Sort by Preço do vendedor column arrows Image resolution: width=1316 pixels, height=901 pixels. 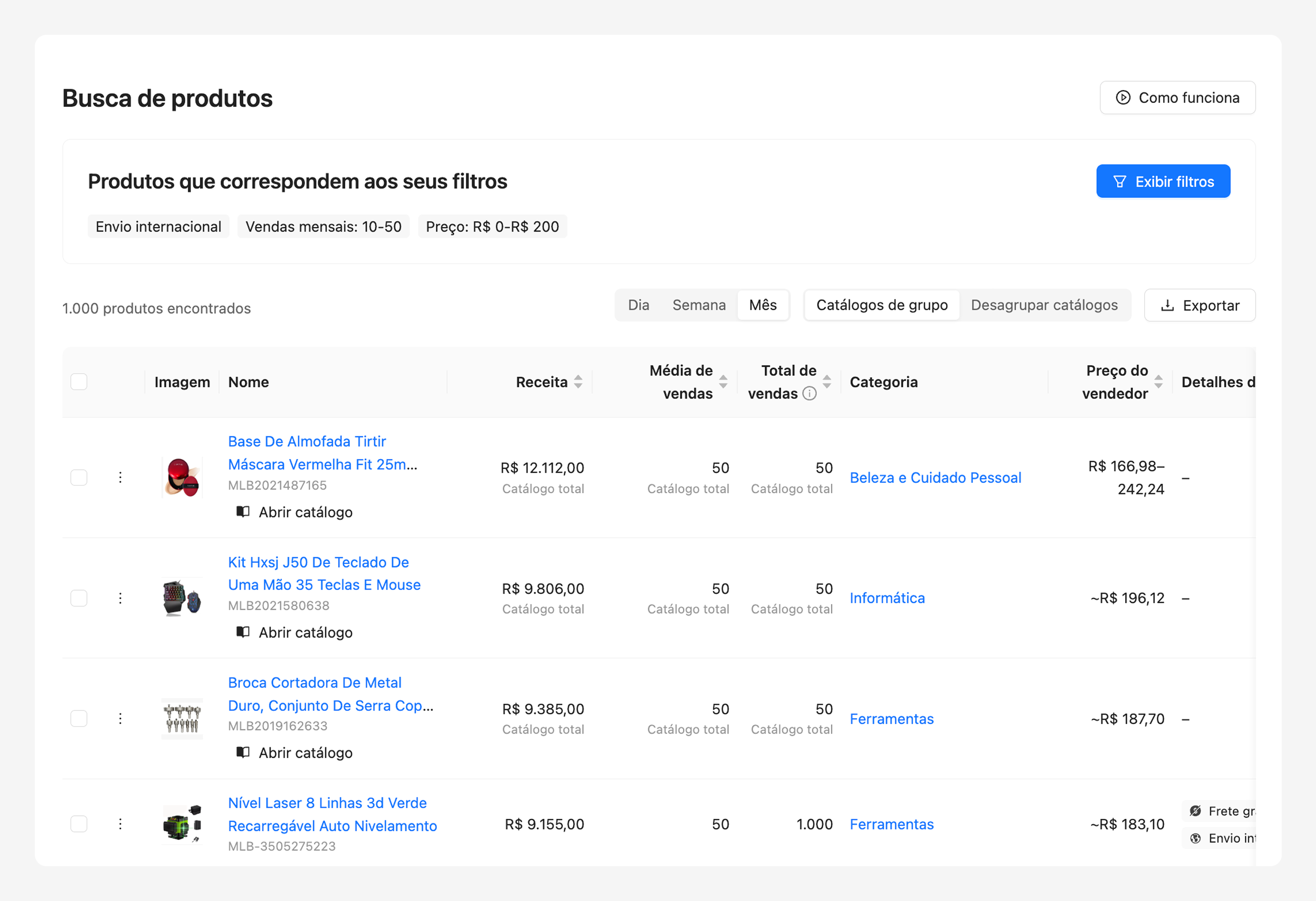coord(1159,382)
